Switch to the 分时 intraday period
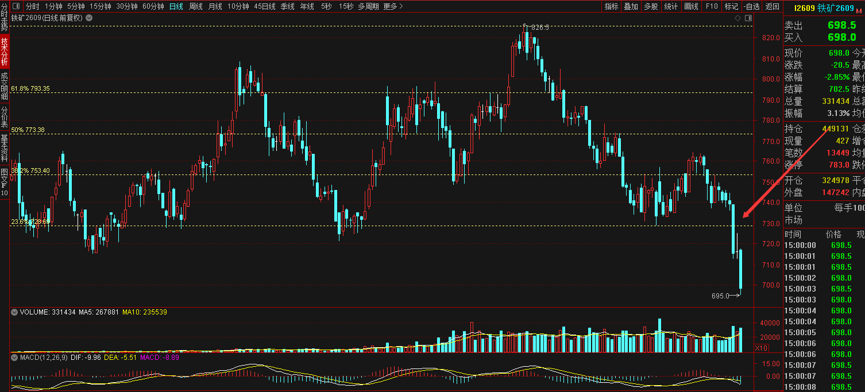The image size is (865, 392). [33, 7]
